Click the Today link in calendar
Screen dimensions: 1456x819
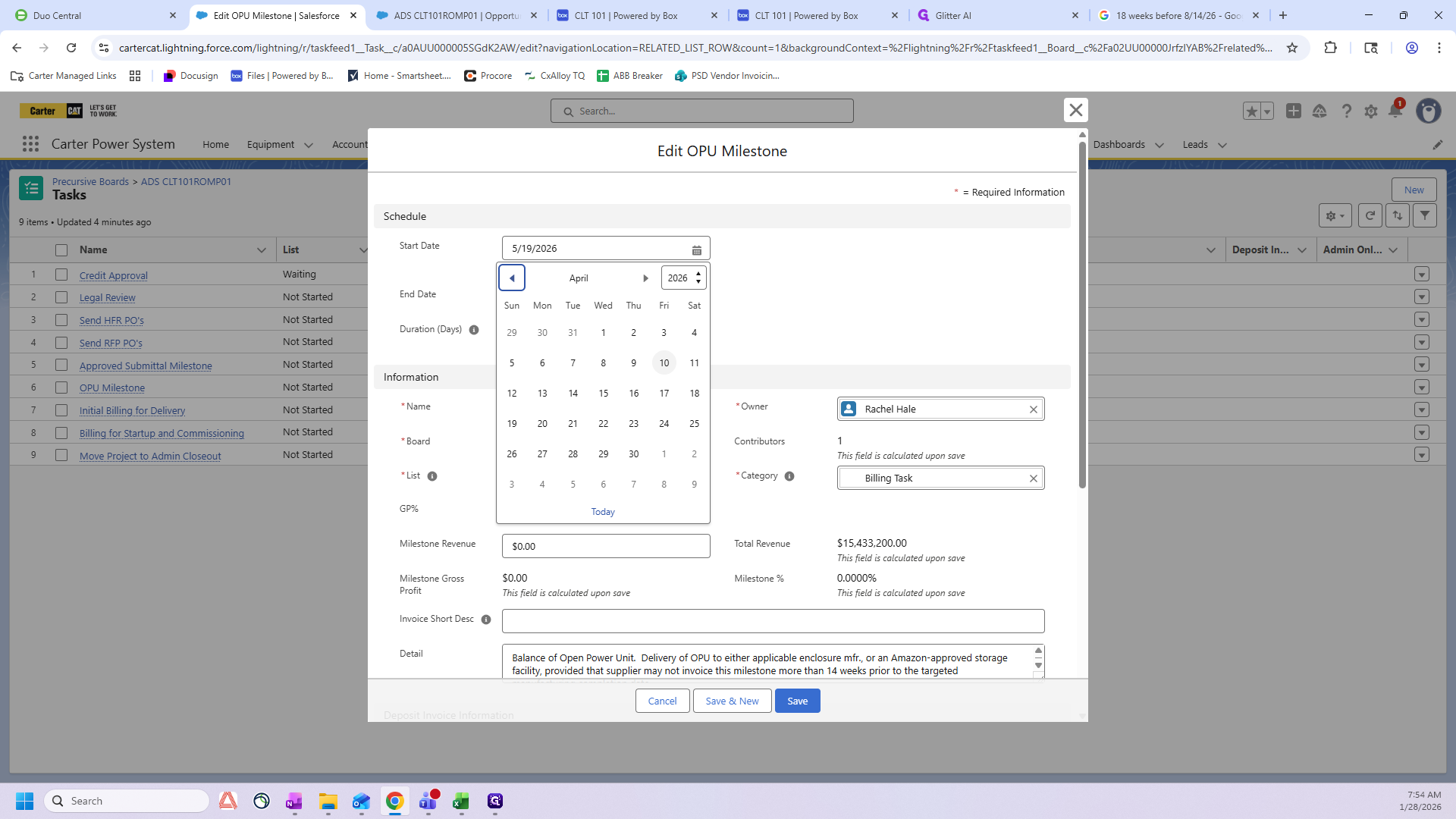click(x=603, y=512)
